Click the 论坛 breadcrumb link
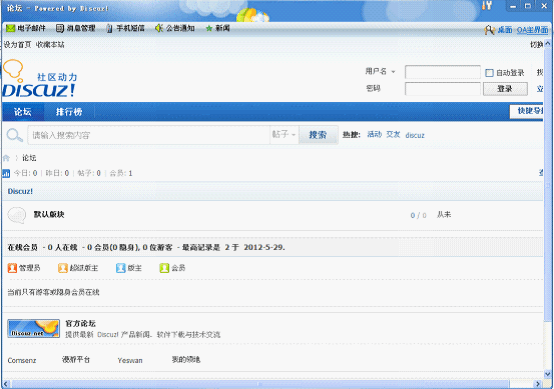This screenshot has height=389, width=554. 29,158
